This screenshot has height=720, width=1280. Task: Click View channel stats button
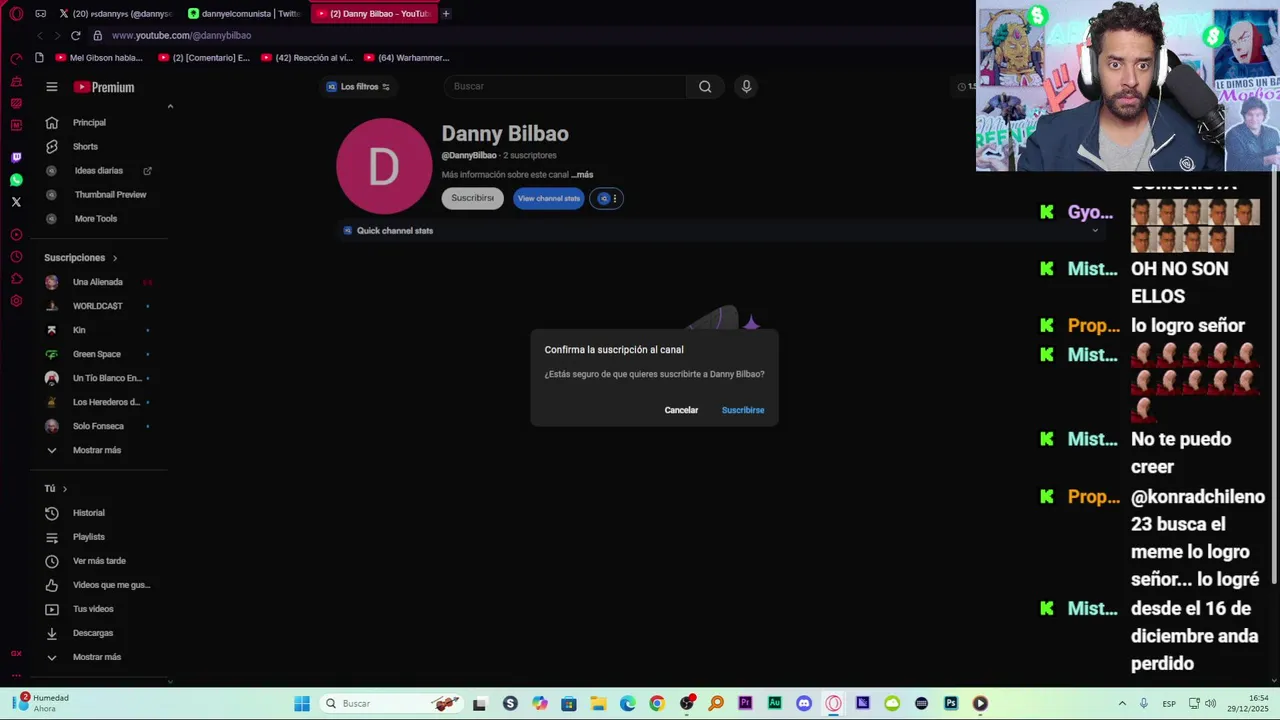click(548, 198)
